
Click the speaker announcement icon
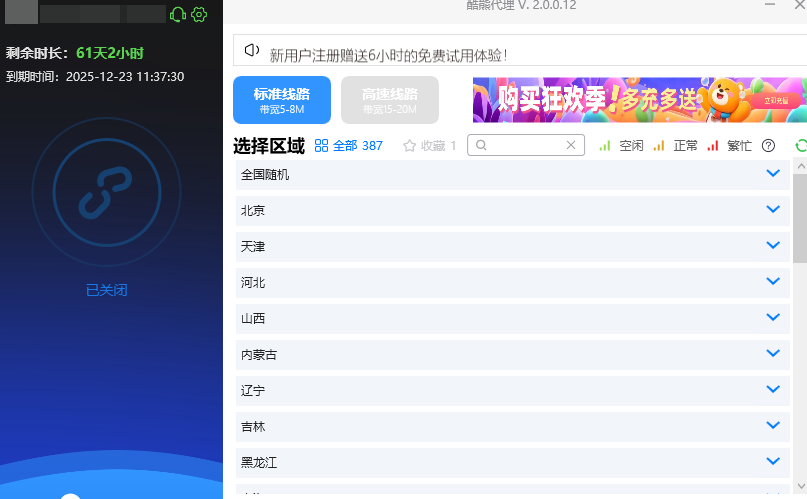click(251, 51)
